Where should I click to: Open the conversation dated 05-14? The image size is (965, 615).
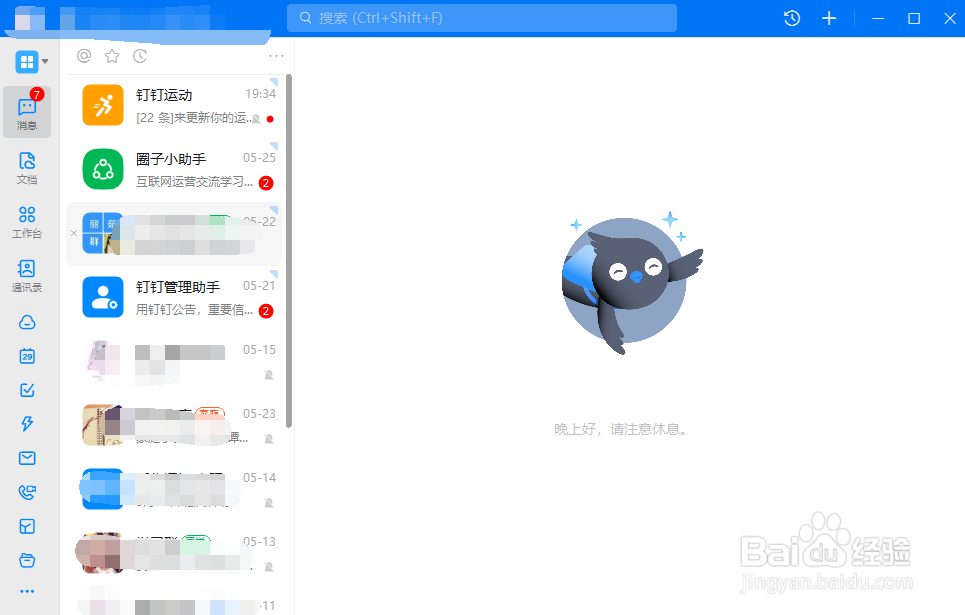(x=174, y=489)
